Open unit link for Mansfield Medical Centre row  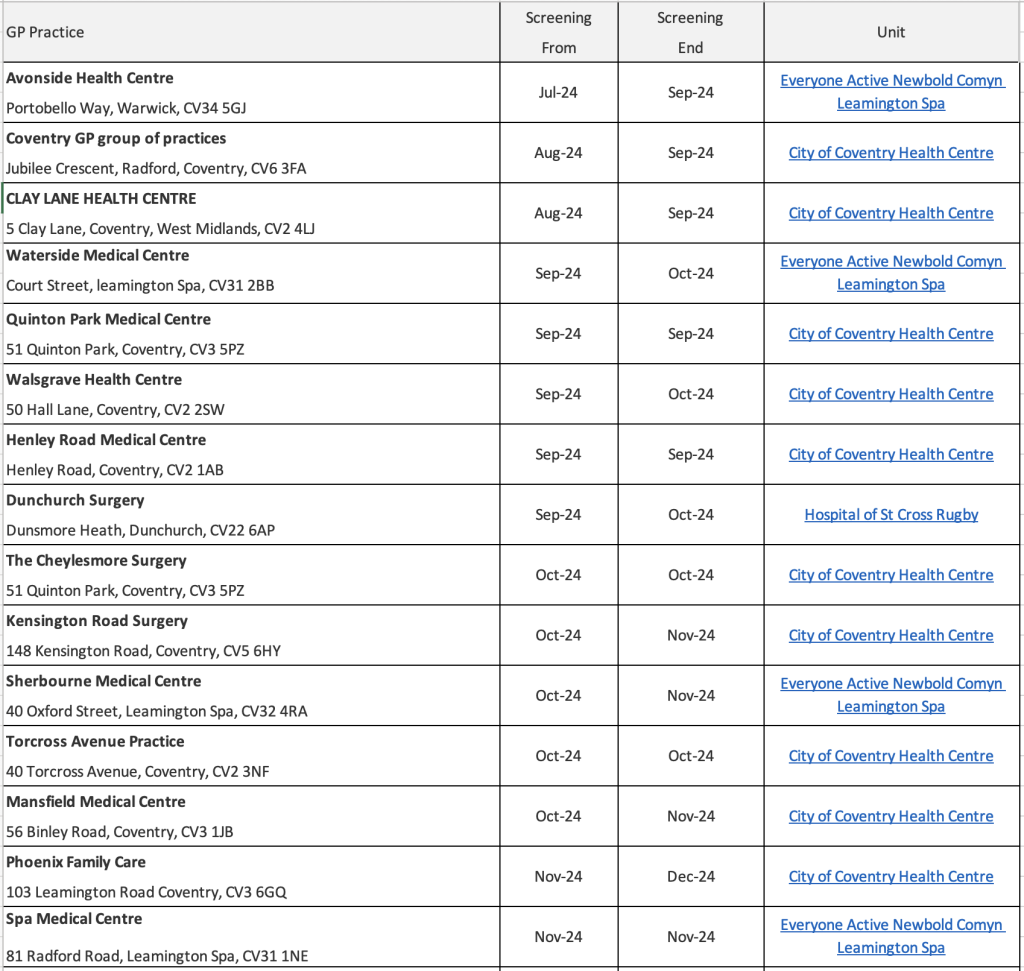[x=891, y=816]
